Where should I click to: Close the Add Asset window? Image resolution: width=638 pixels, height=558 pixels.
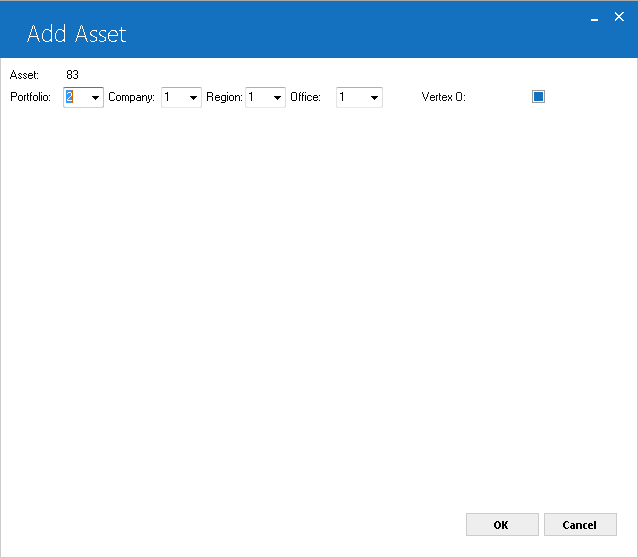619,17
